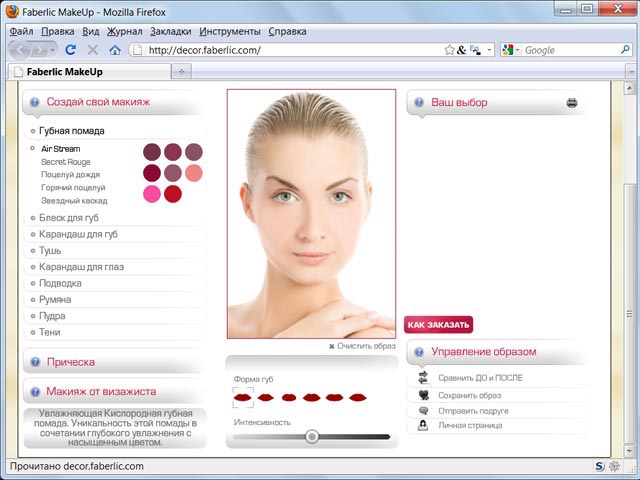Click the Stop loading X icon
Image resolution: width=640 pixels, height=480 pixels.
pyautogui.click(x=93, y=50)
